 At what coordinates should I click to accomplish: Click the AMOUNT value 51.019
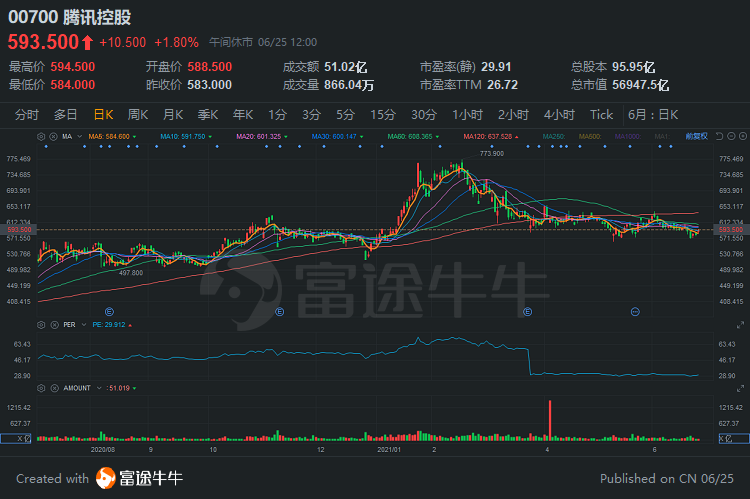[119, 388]
